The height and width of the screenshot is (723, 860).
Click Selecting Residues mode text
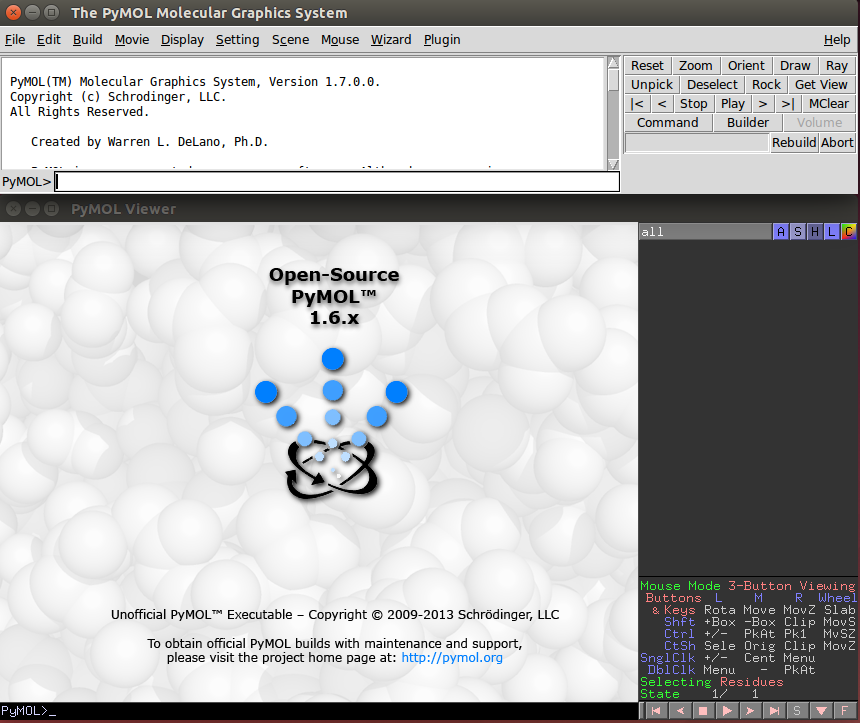712,682
